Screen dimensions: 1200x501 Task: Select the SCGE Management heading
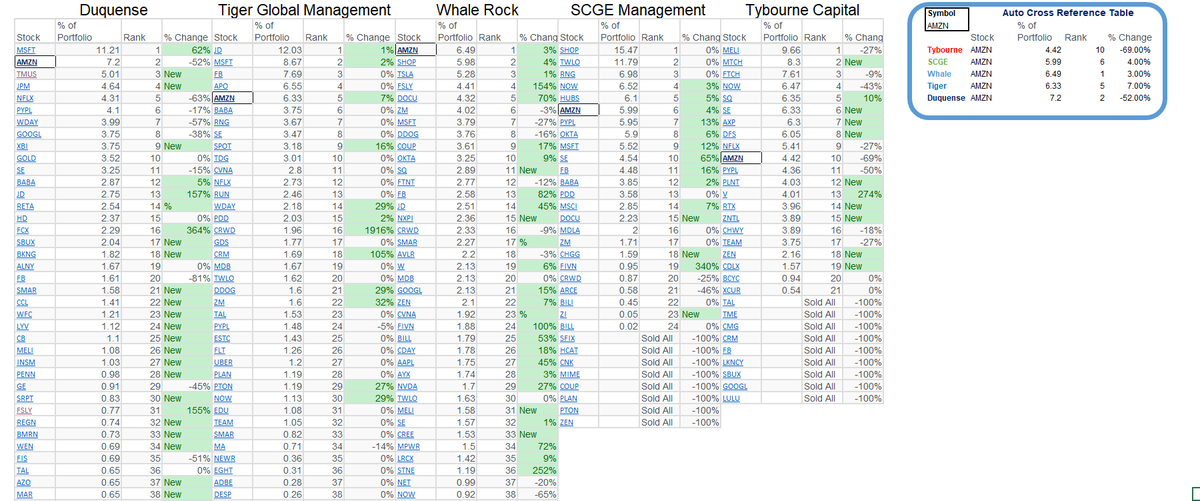[x=637, y=11]
